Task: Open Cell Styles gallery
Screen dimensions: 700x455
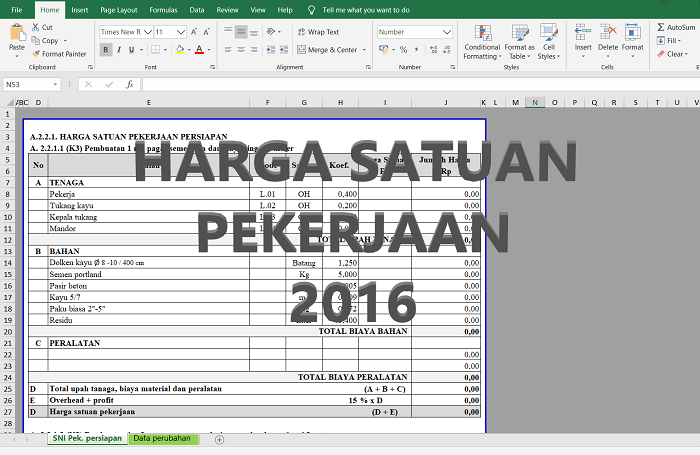Action: (x=549, y=42)
